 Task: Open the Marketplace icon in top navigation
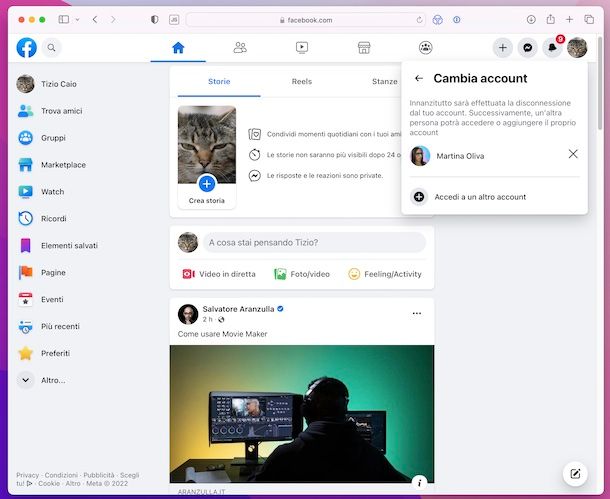click(x=364, y=48)
